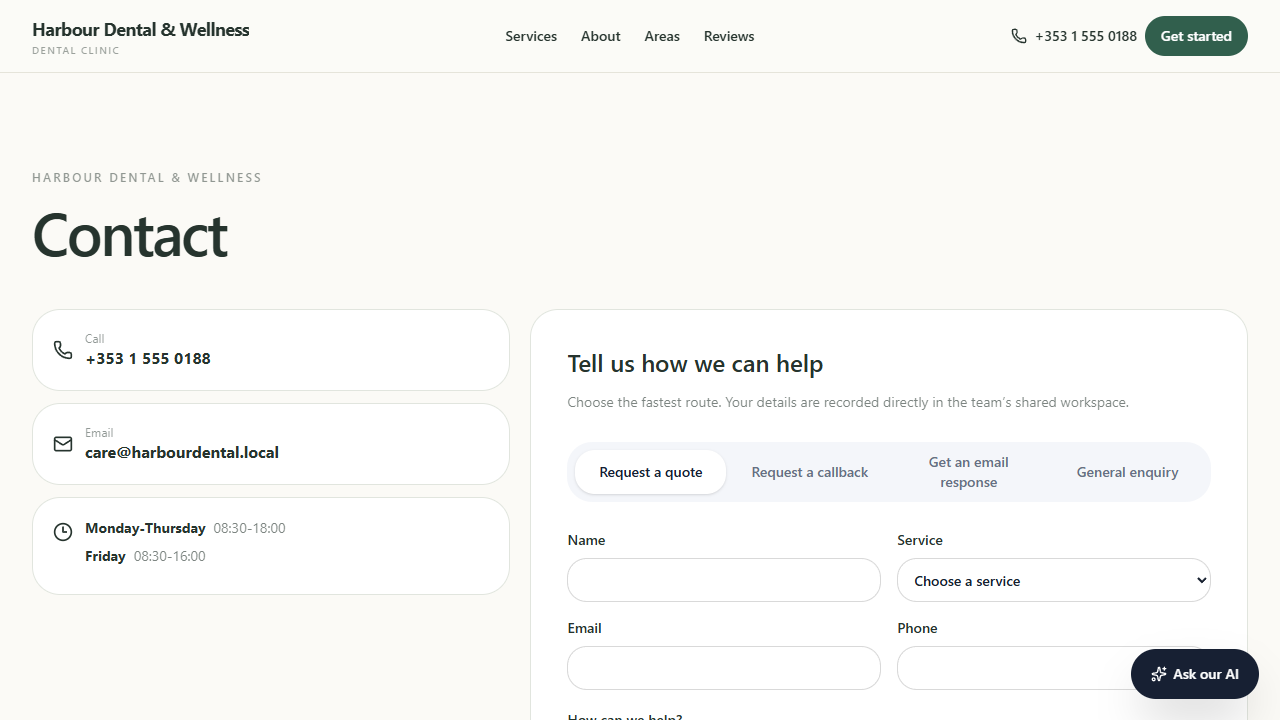The image size is (1280, 720).
Task: Open the Areas nav link
Action: [x=662, y=36]
